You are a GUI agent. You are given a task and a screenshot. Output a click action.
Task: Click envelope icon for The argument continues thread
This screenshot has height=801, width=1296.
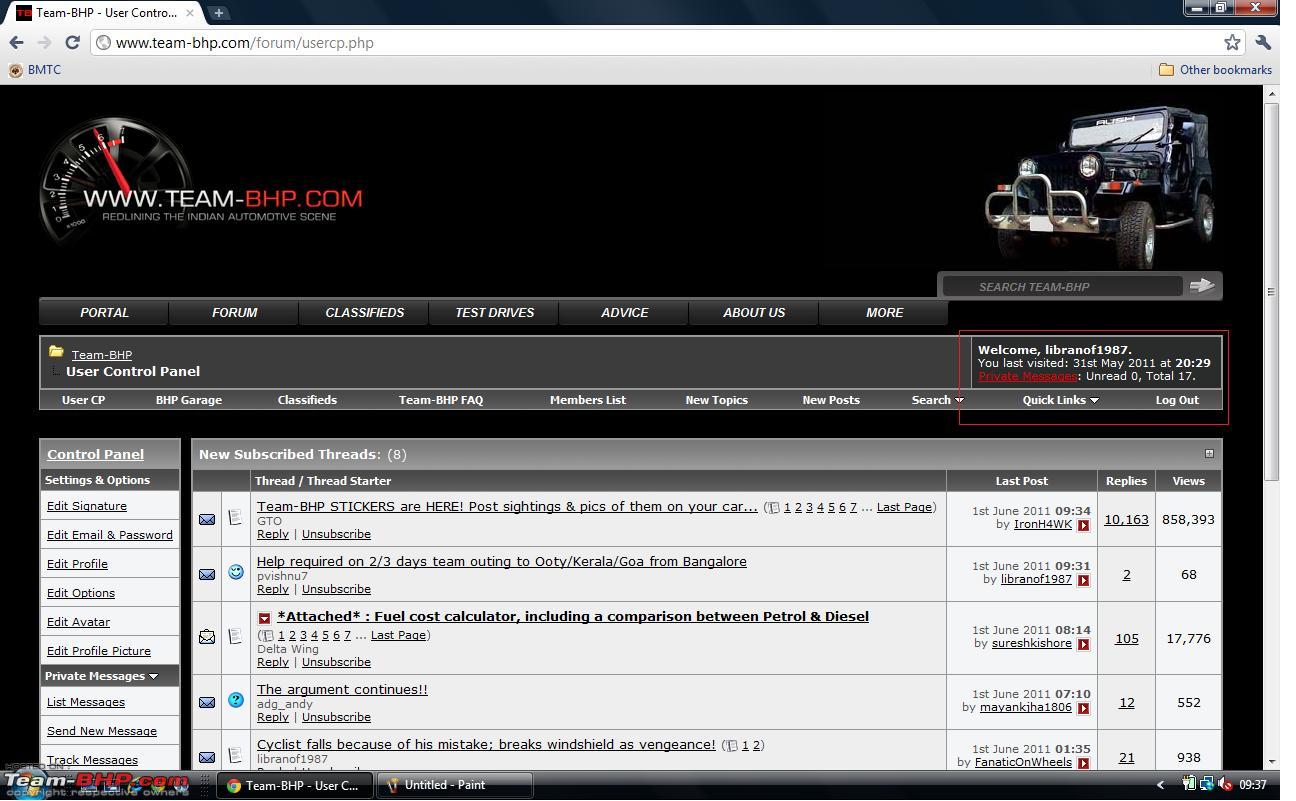[x=207, y=702]
